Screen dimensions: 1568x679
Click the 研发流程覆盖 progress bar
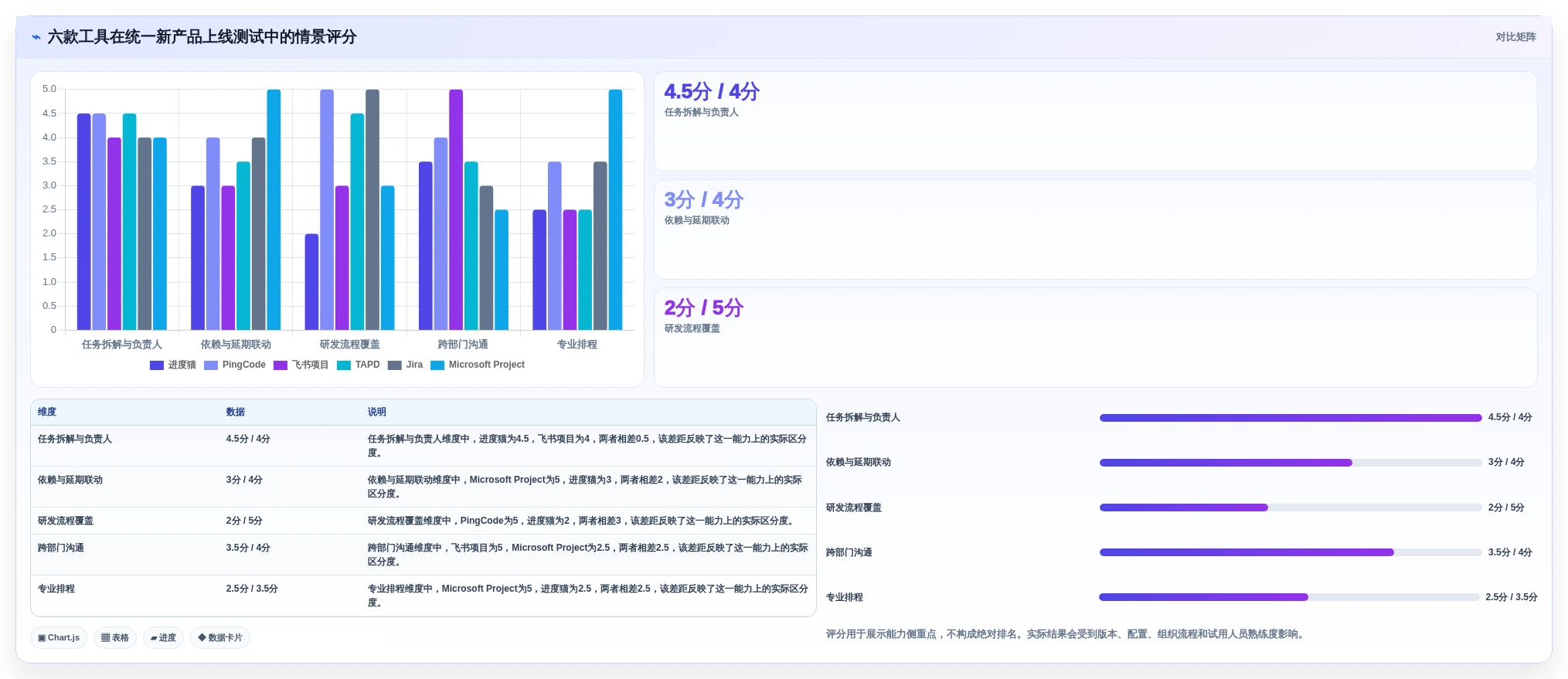1291,508
